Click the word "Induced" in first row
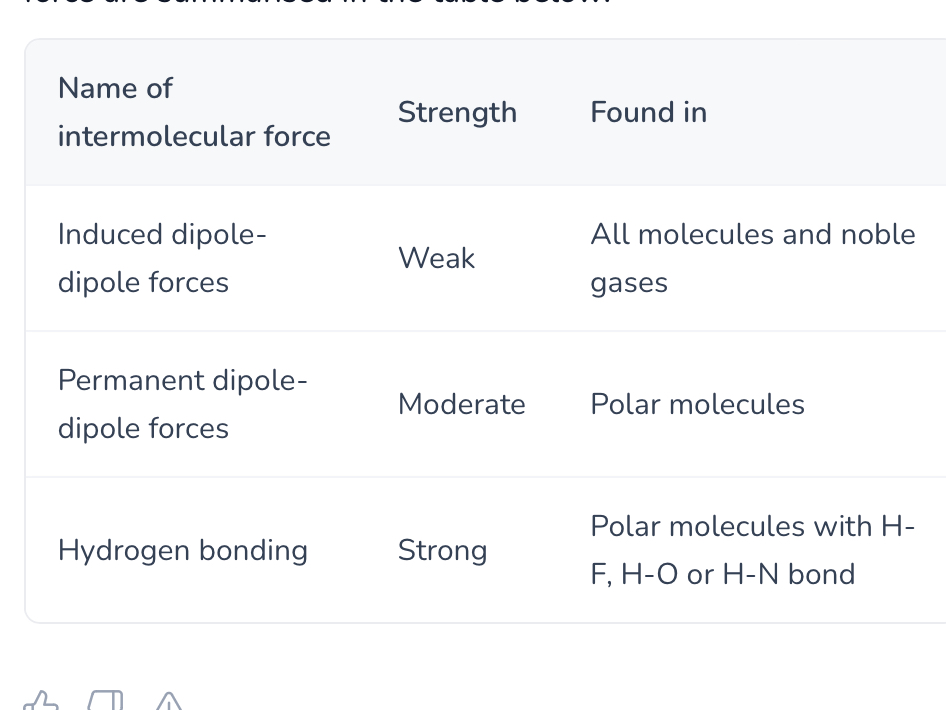This screenshot has width=946, height=710. point(111,234)
